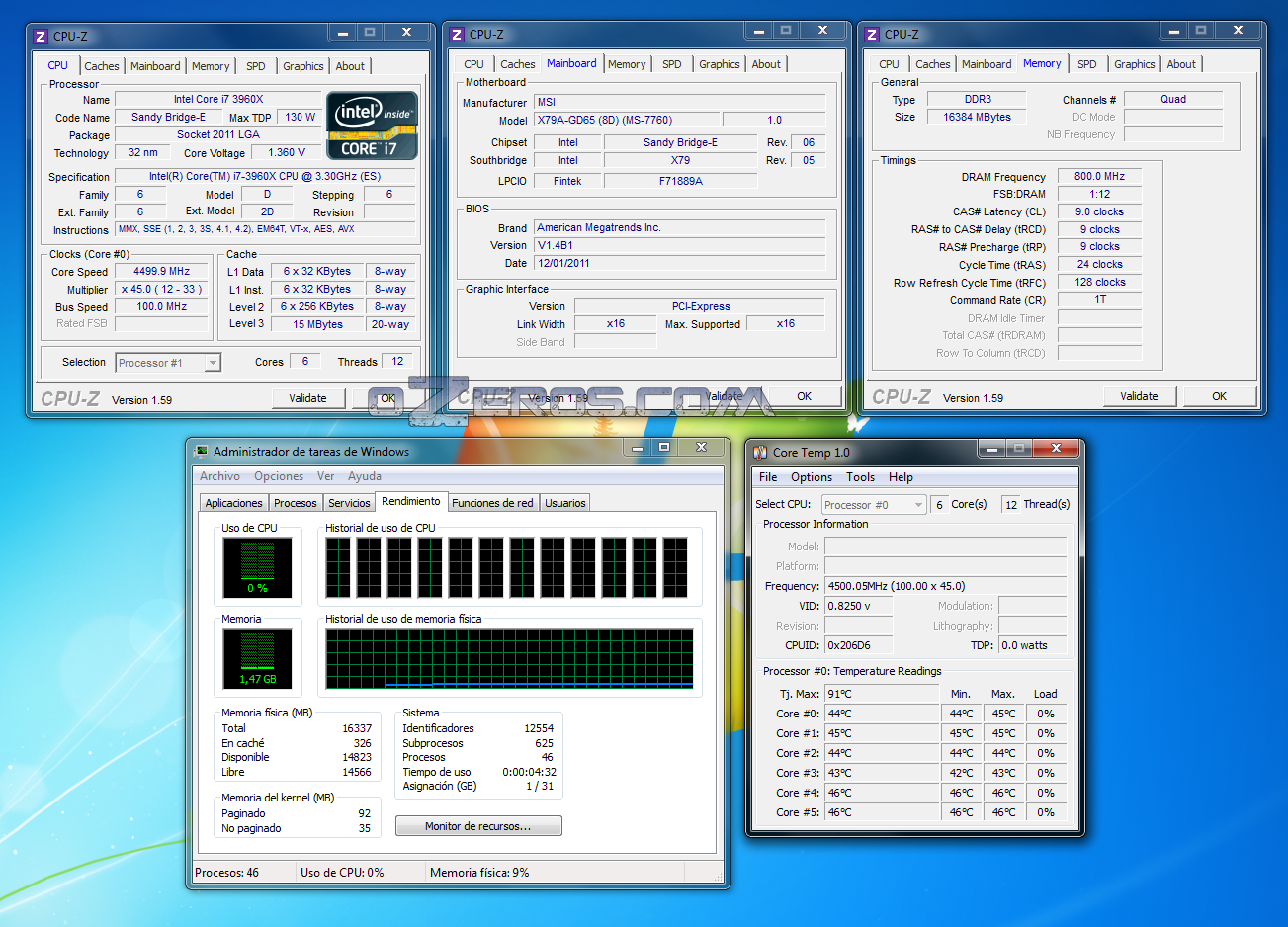The width and height of the screenshot is (1288, 927).
Task: Click Task Manager title bar icon
Action: tap(202, 452)
